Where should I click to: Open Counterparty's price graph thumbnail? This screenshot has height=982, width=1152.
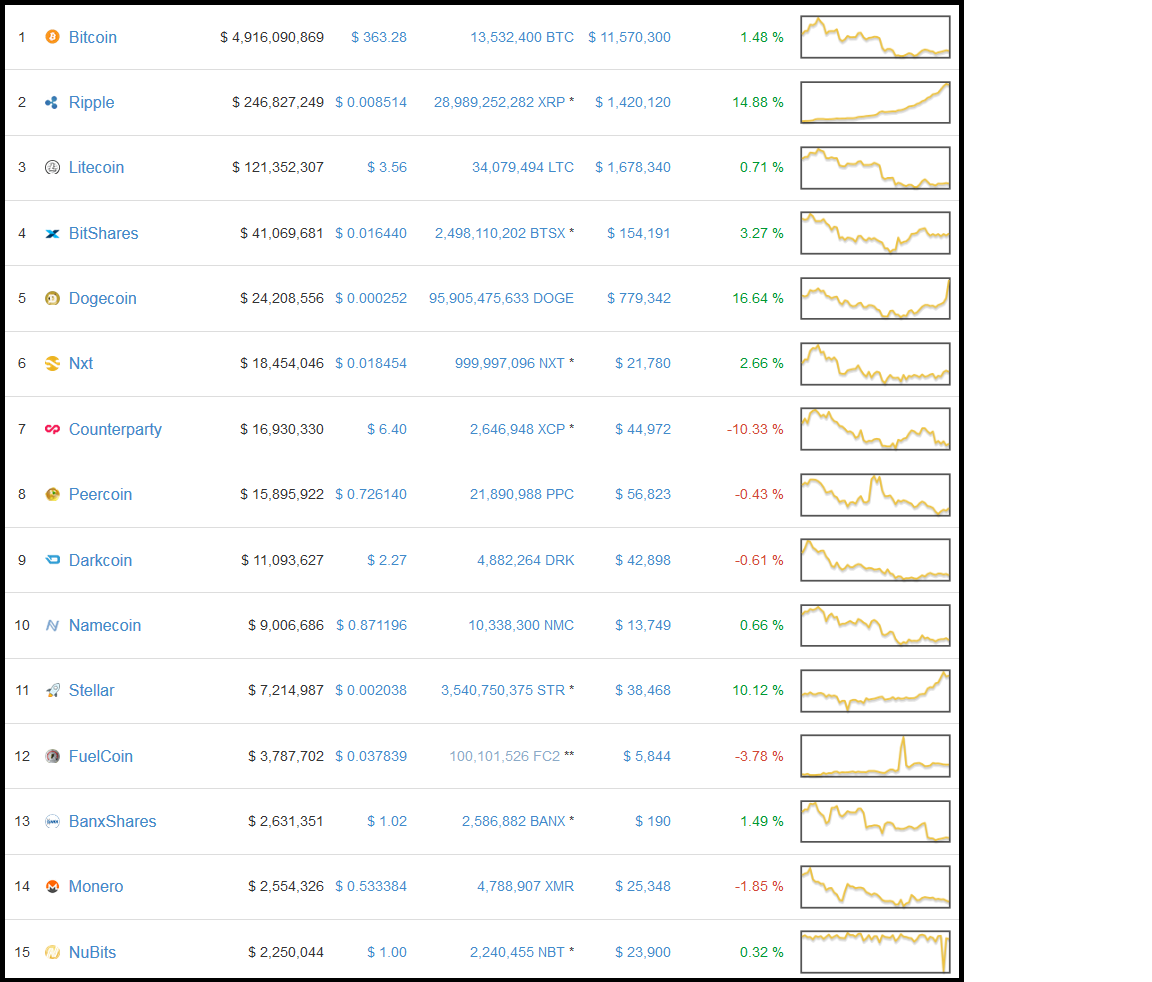[x=875, y=429]
